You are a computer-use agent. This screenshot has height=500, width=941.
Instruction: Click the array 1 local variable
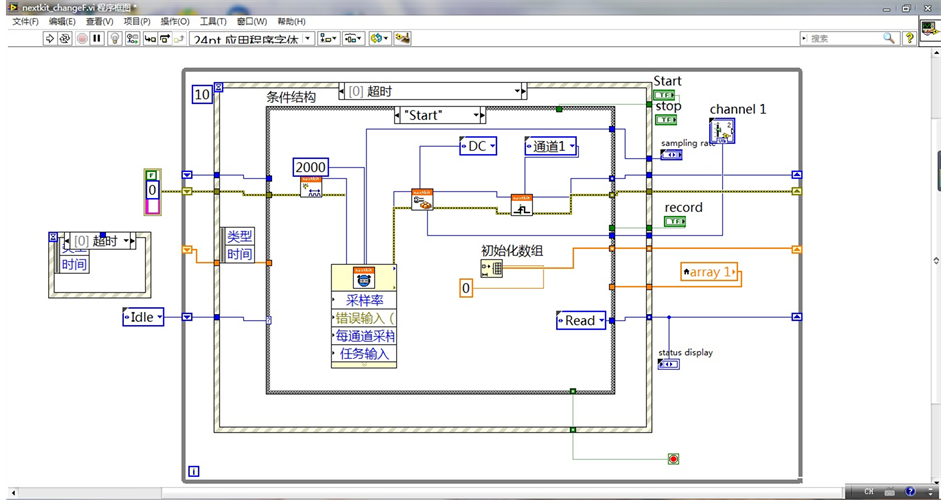710,271
